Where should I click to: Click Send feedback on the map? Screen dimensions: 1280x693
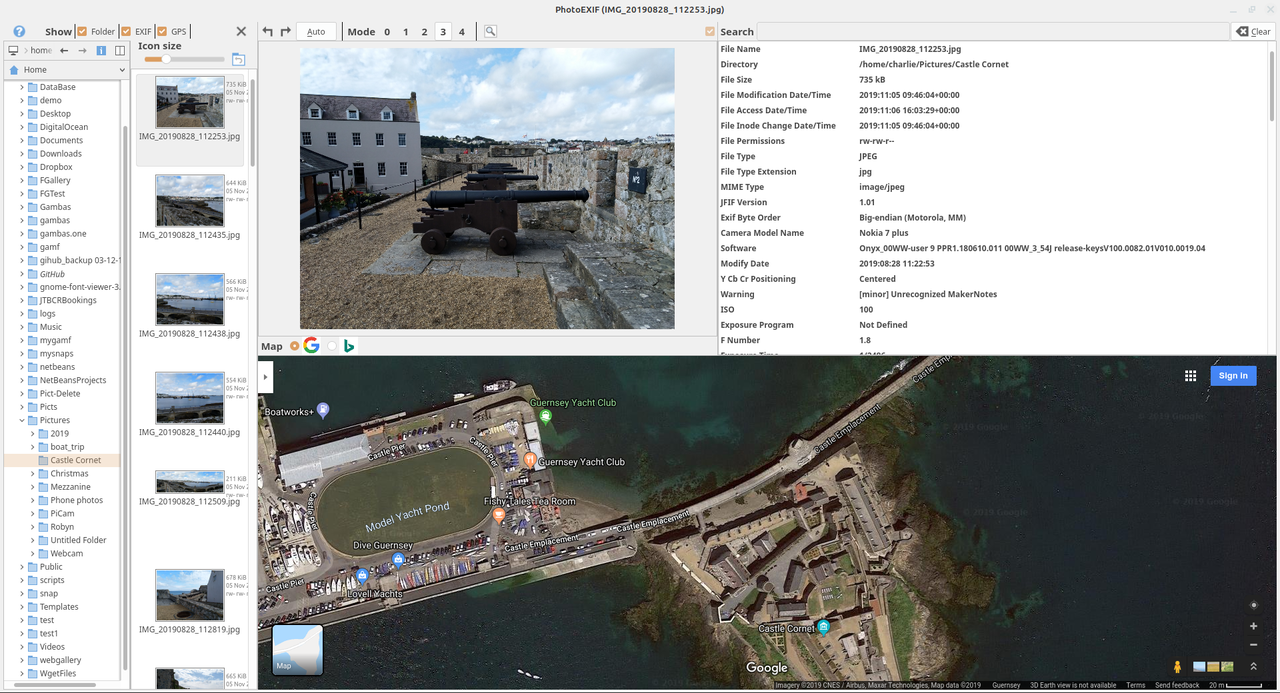click(1177, 685)
